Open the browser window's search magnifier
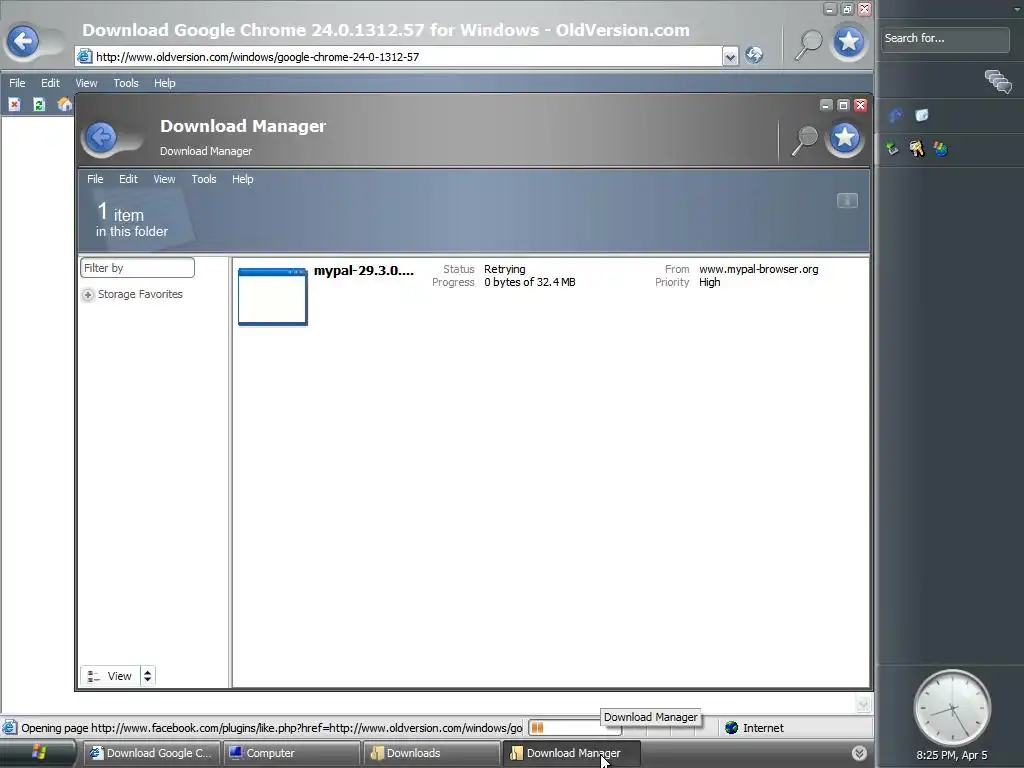The image size is (1024, 768). pyautogui.click(x=808, y=44)
